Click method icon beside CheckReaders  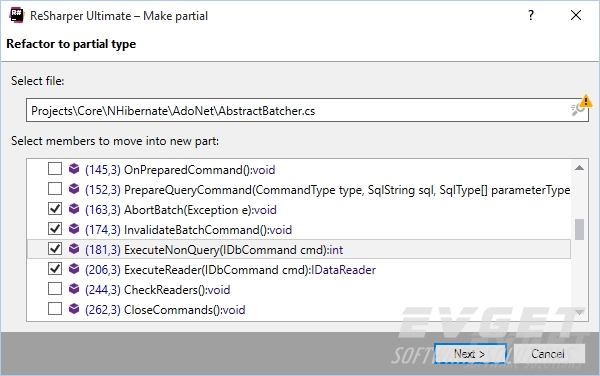point(74,288)
